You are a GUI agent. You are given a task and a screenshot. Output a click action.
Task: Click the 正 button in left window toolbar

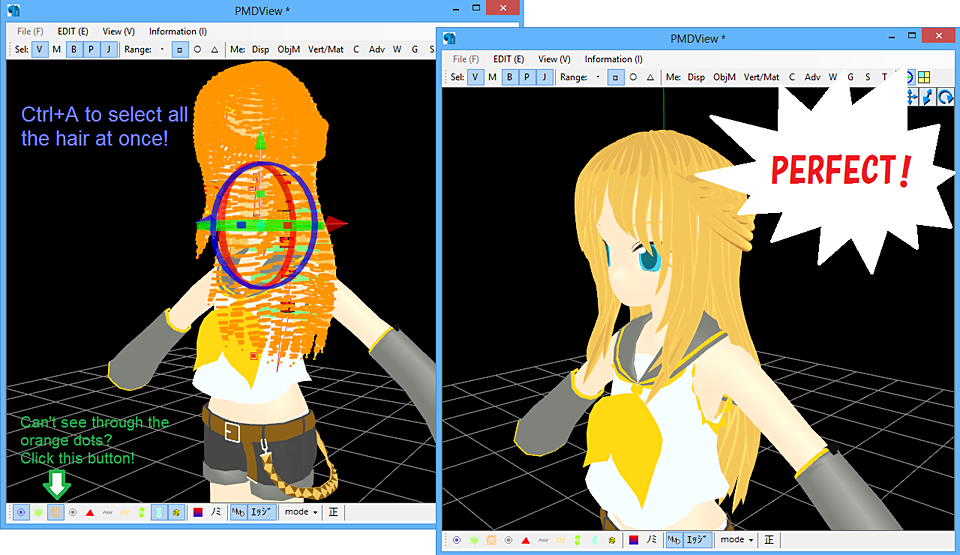(333, 512)
